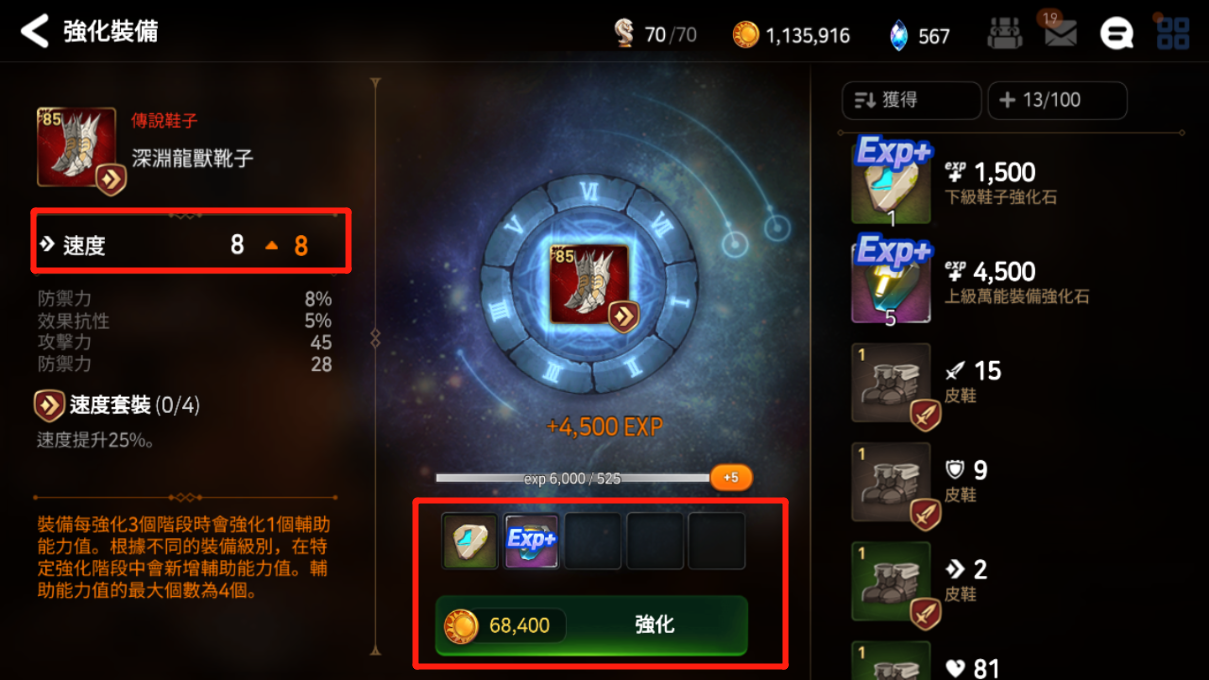Tap the 深淵龍獸靴子 equipment icon at left
1209x680 pixels.
coord(77,148)
